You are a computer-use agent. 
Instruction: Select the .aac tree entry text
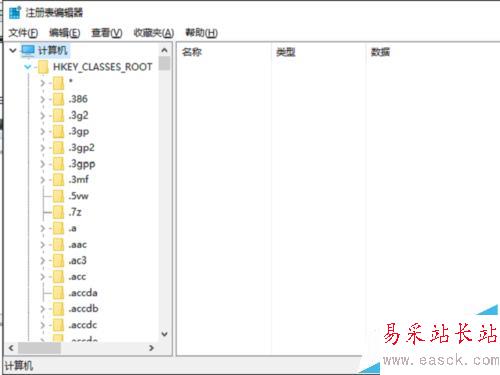click(x=78, y=245)
